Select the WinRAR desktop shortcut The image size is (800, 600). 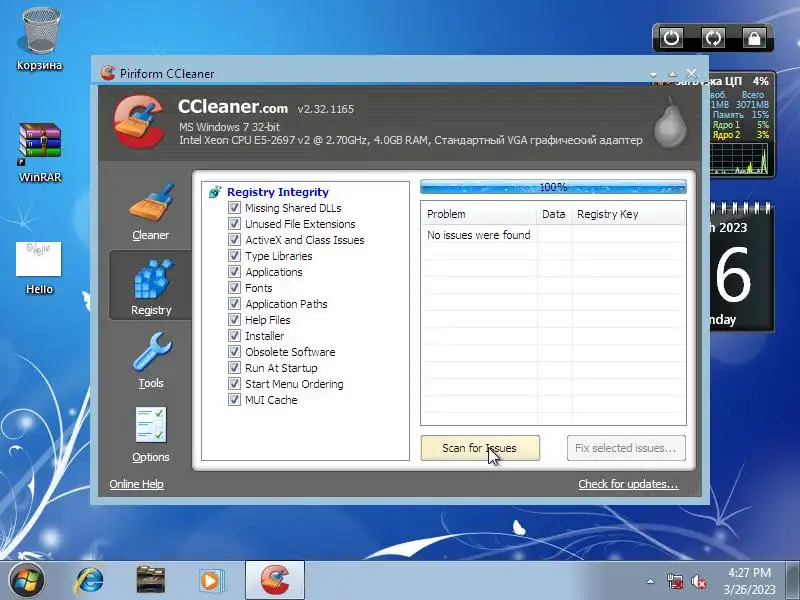click(x=40, y=153)
